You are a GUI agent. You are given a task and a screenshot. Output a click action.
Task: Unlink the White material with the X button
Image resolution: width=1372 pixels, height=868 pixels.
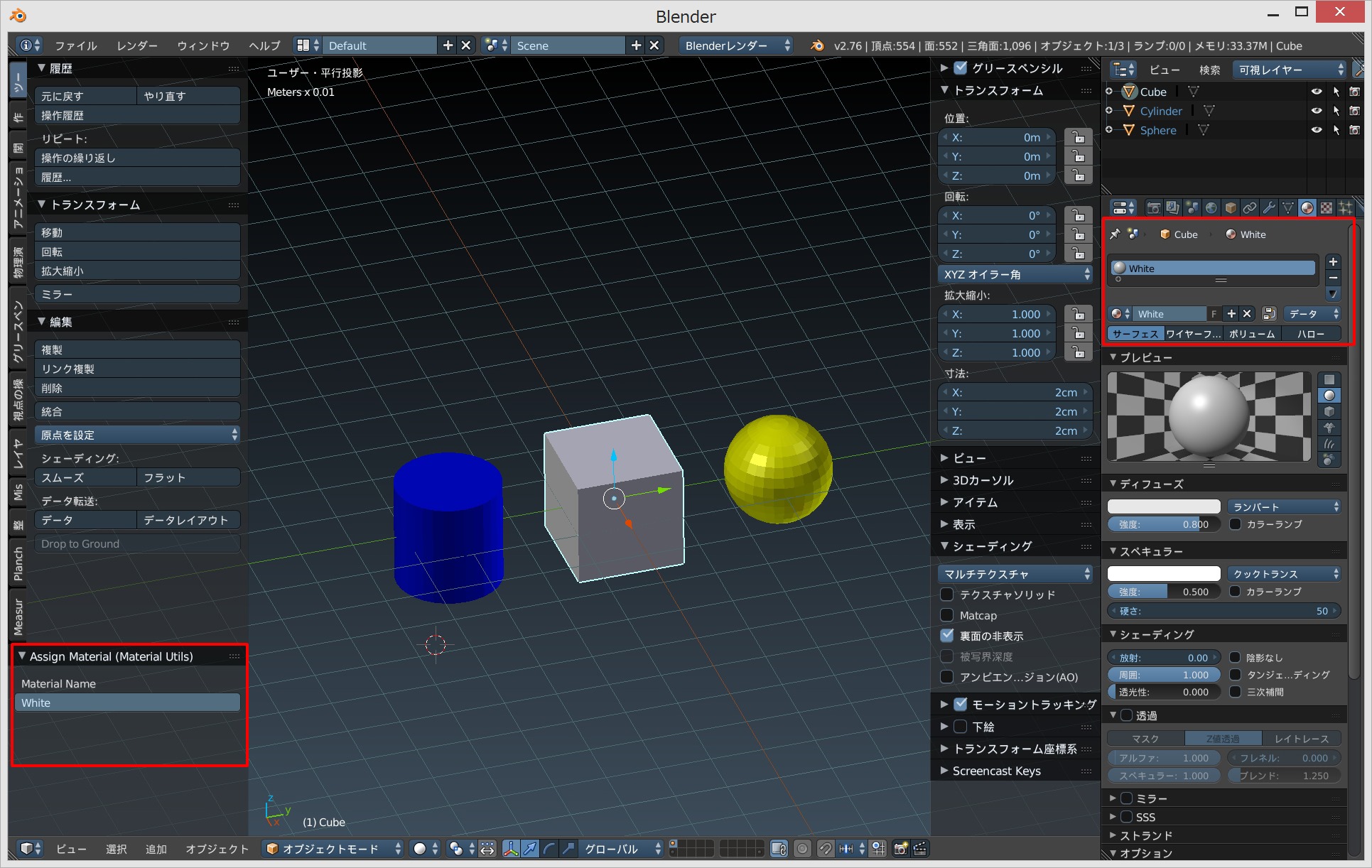coord(1247,314)
